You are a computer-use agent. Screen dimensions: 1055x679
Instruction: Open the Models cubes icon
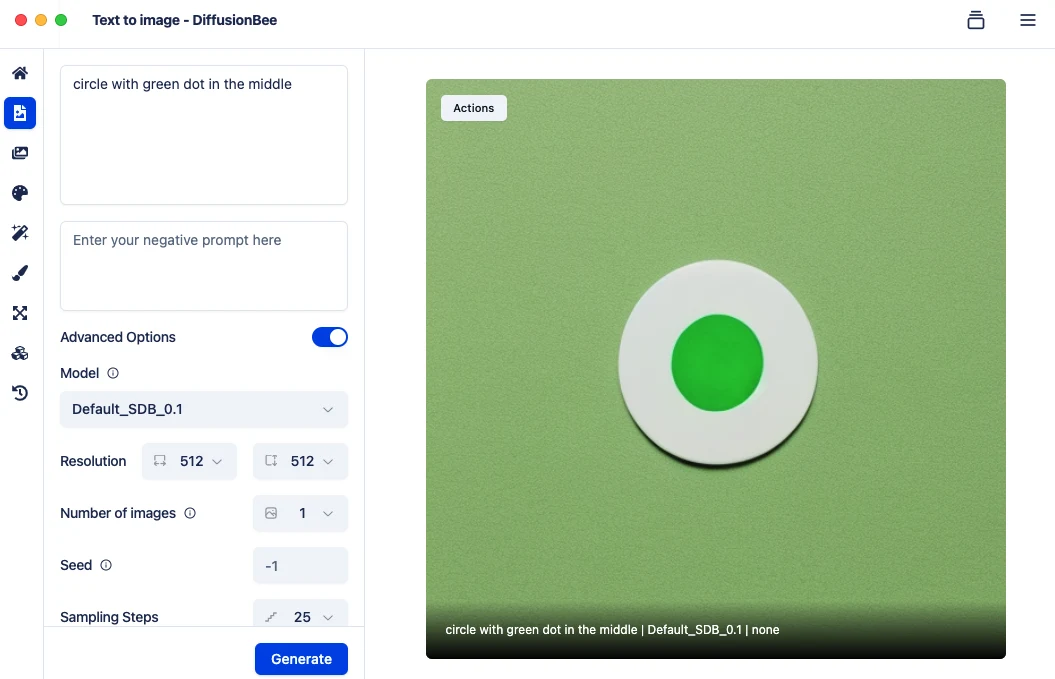coord(20,353)
